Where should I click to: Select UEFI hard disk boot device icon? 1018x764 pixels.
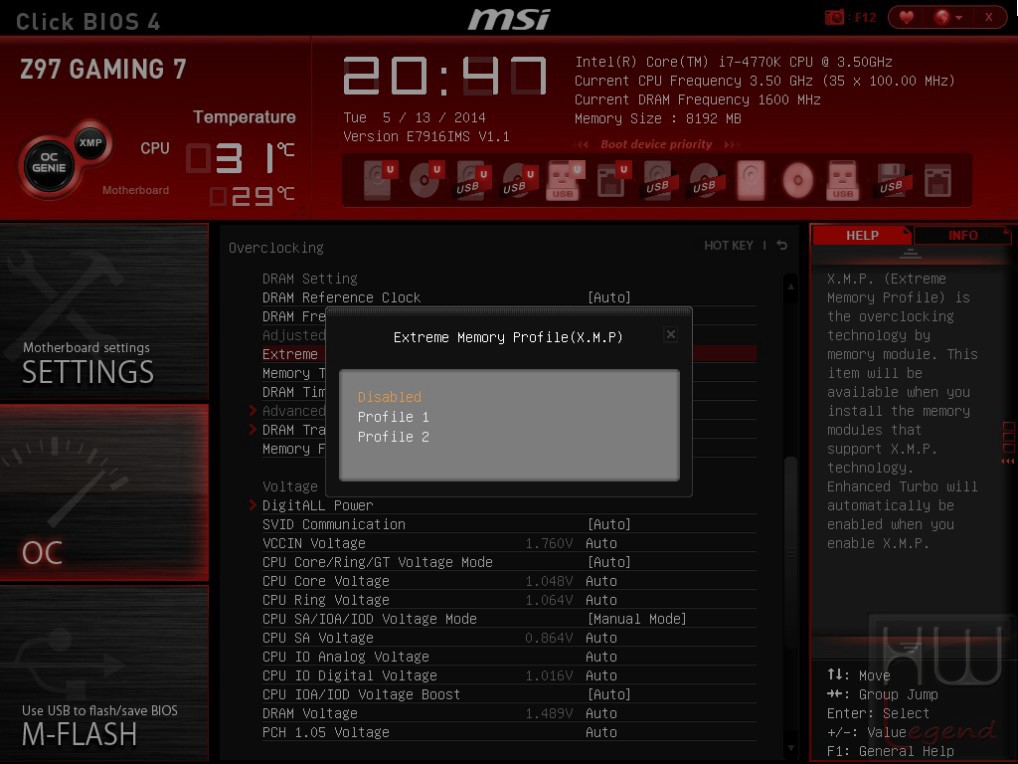tap(380, 179)
